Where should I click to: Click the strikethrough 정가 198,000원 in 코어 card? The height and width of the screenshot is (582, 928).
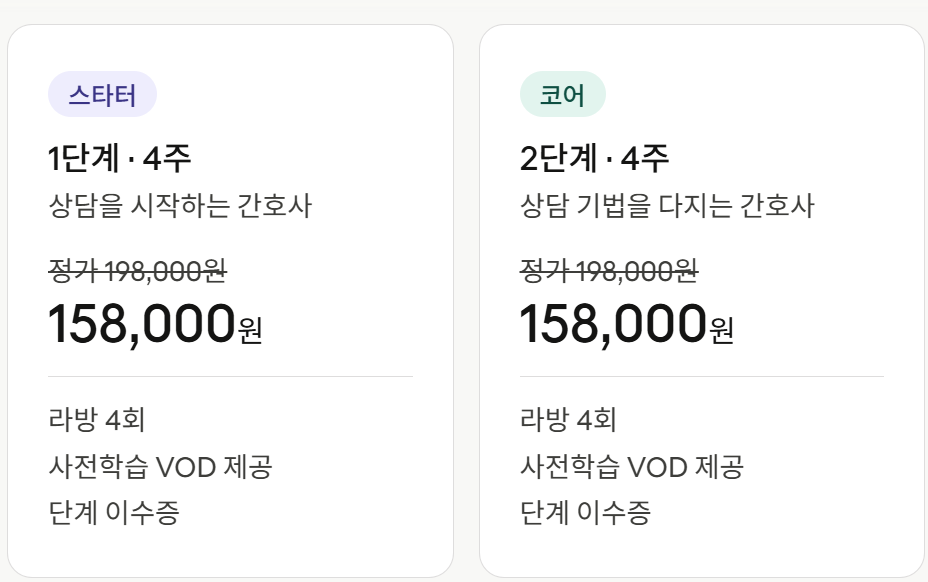[x=609, y=269]
